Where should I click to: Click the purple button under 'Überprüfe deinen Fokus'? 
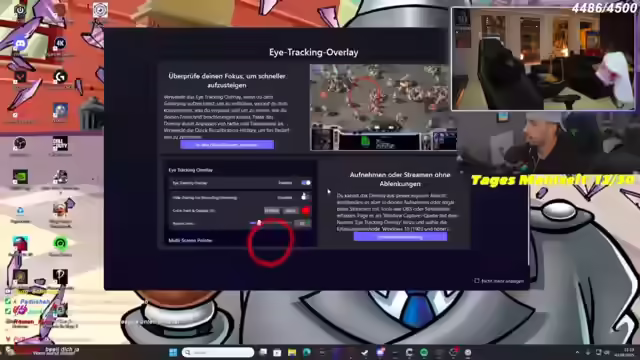click(227, 144)
